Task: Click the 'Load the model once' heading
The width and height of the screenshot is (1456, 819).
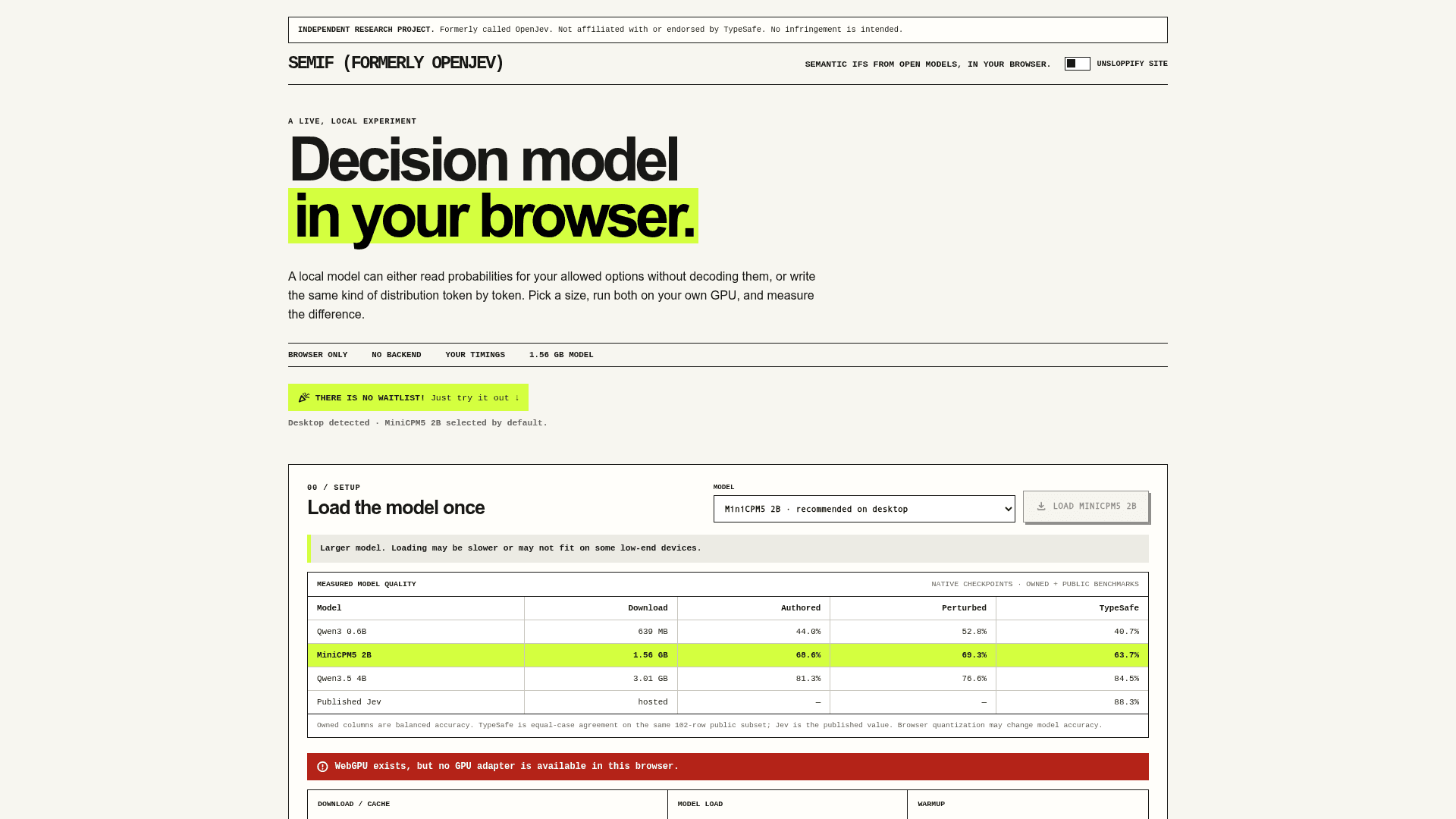Action: point(396,507)
